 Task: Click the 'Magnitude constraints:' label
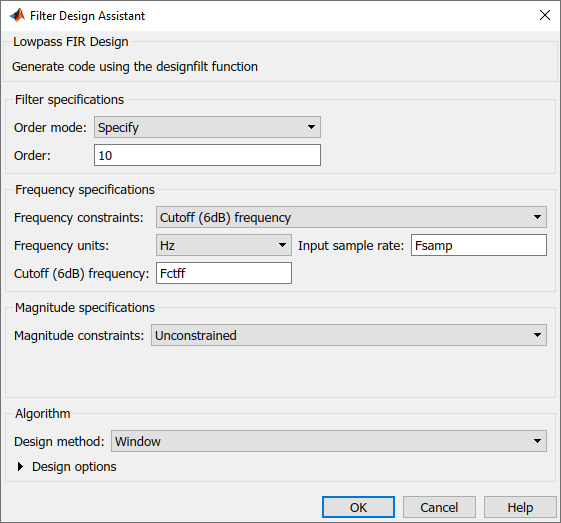pos(79,336)
